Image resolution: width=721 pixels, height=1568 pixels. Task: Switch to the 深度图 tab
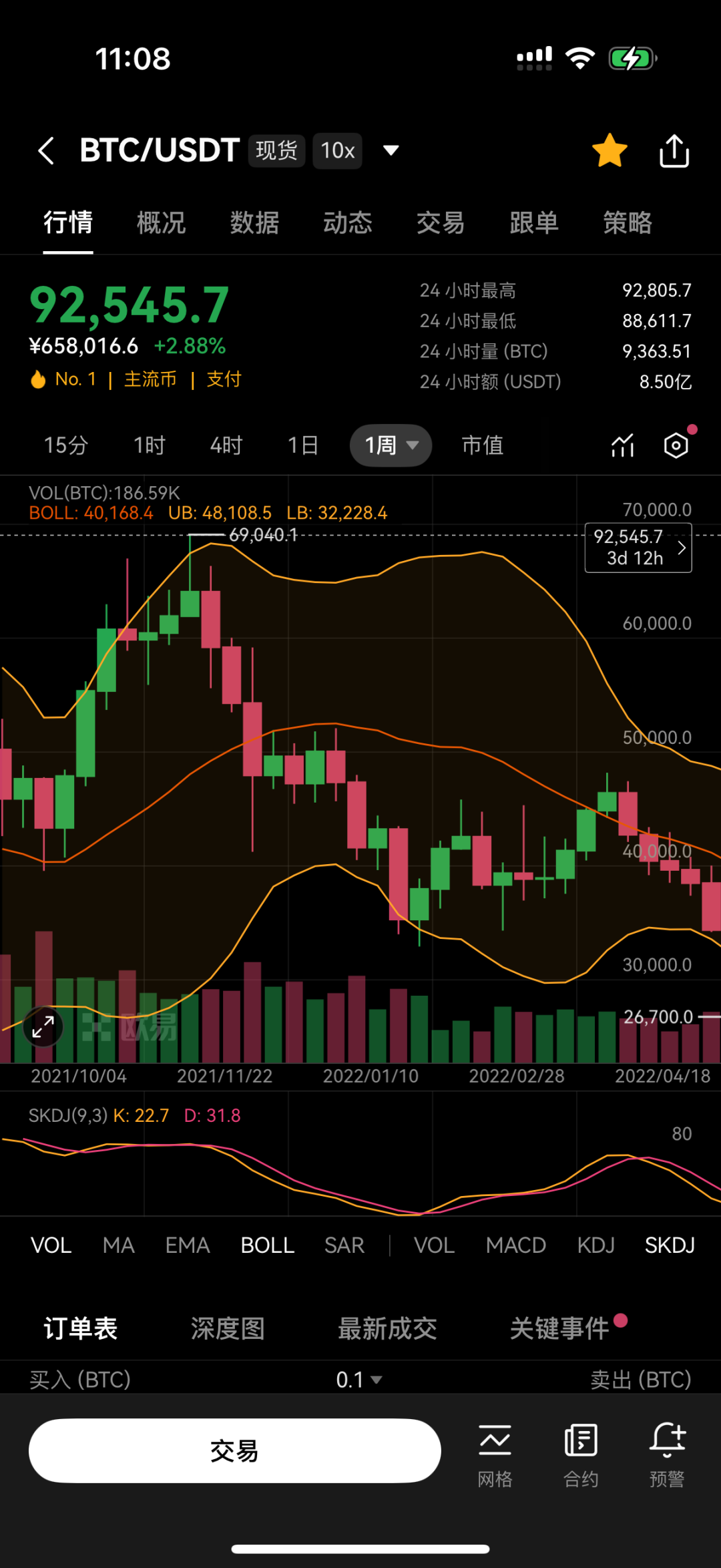[228, 1329]
